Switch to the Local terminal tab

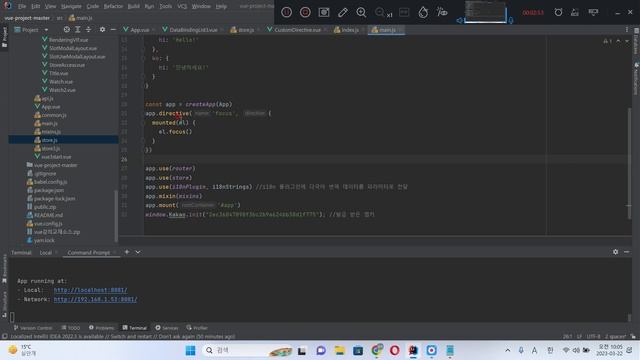46,253
